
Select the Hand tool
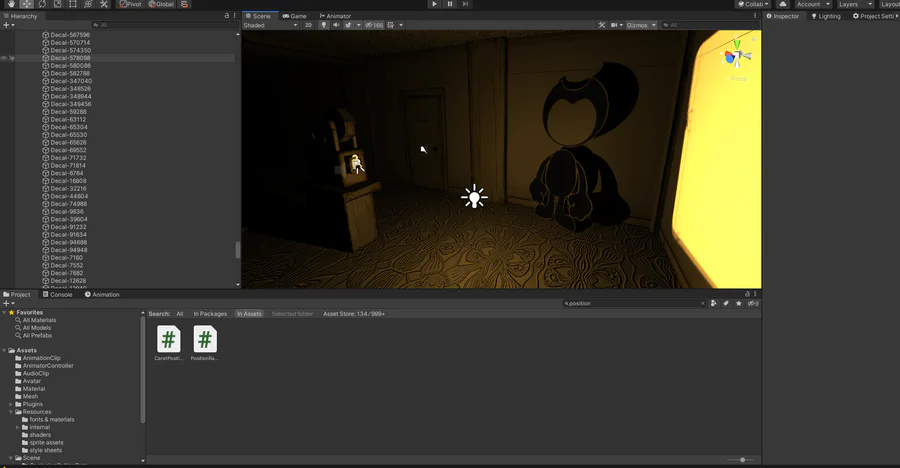pyautogui.click(x=11, y=4)
